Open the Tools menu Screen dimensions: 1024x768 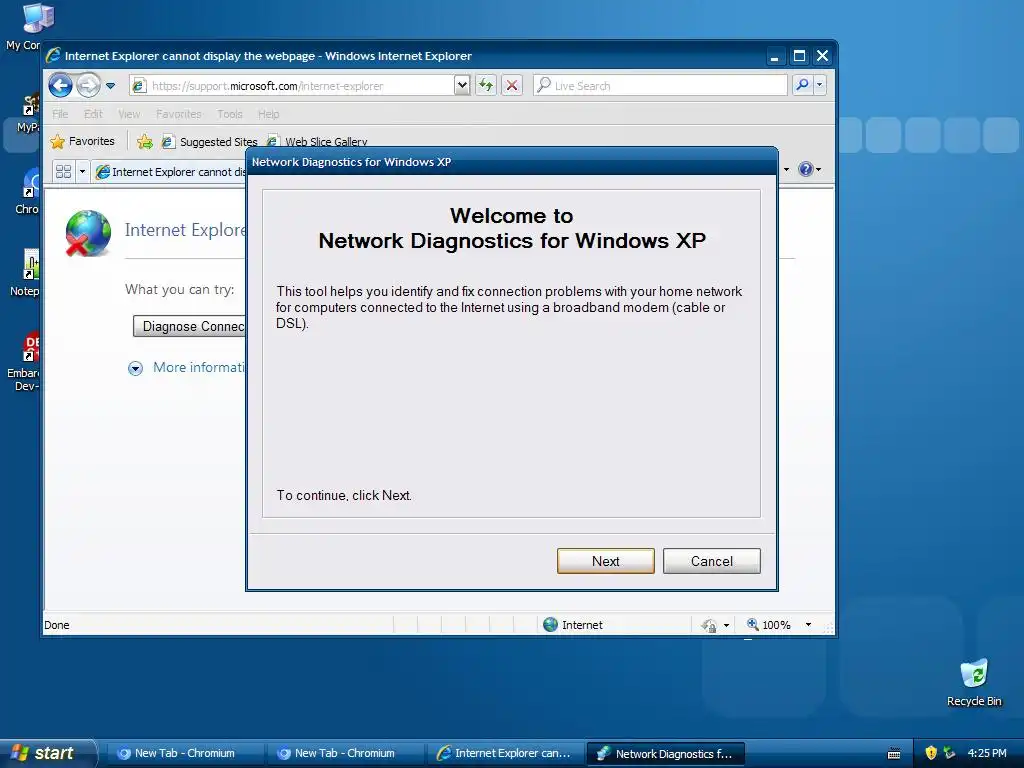tap(230, 114)
